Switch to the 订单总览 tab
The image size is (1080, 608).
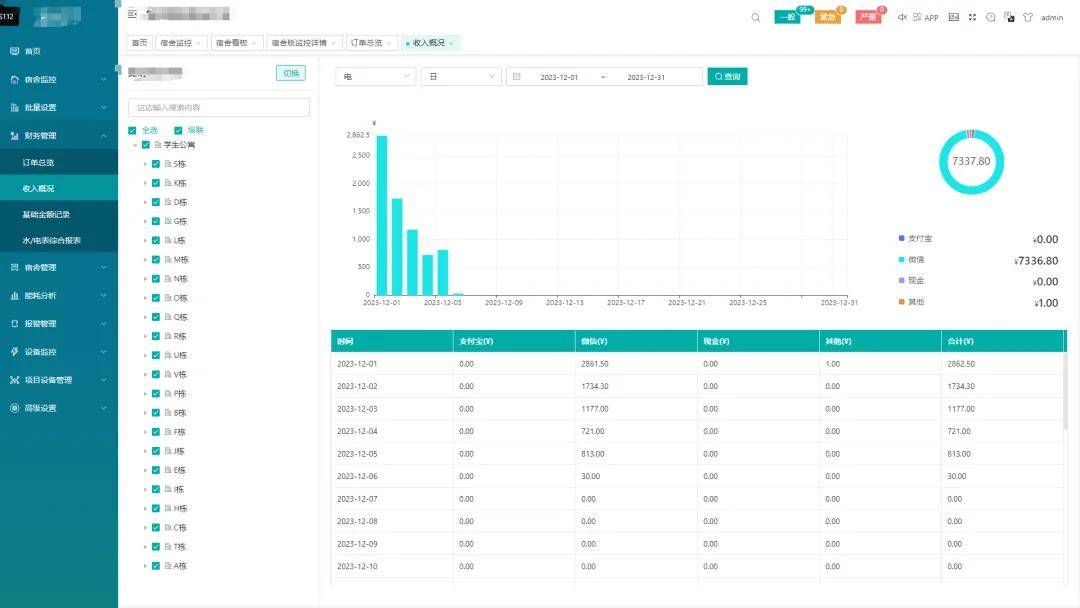tap(371, 43)
